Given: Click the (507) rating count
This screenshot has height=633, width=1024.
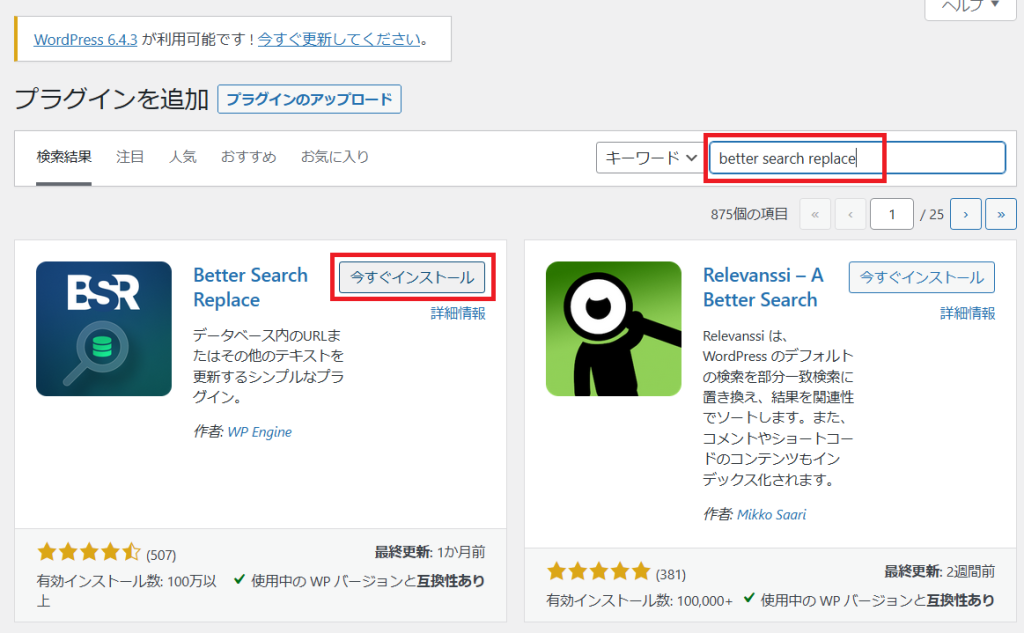Looking at the screenshot, I should pyautogui.click(x=161, y=555).
